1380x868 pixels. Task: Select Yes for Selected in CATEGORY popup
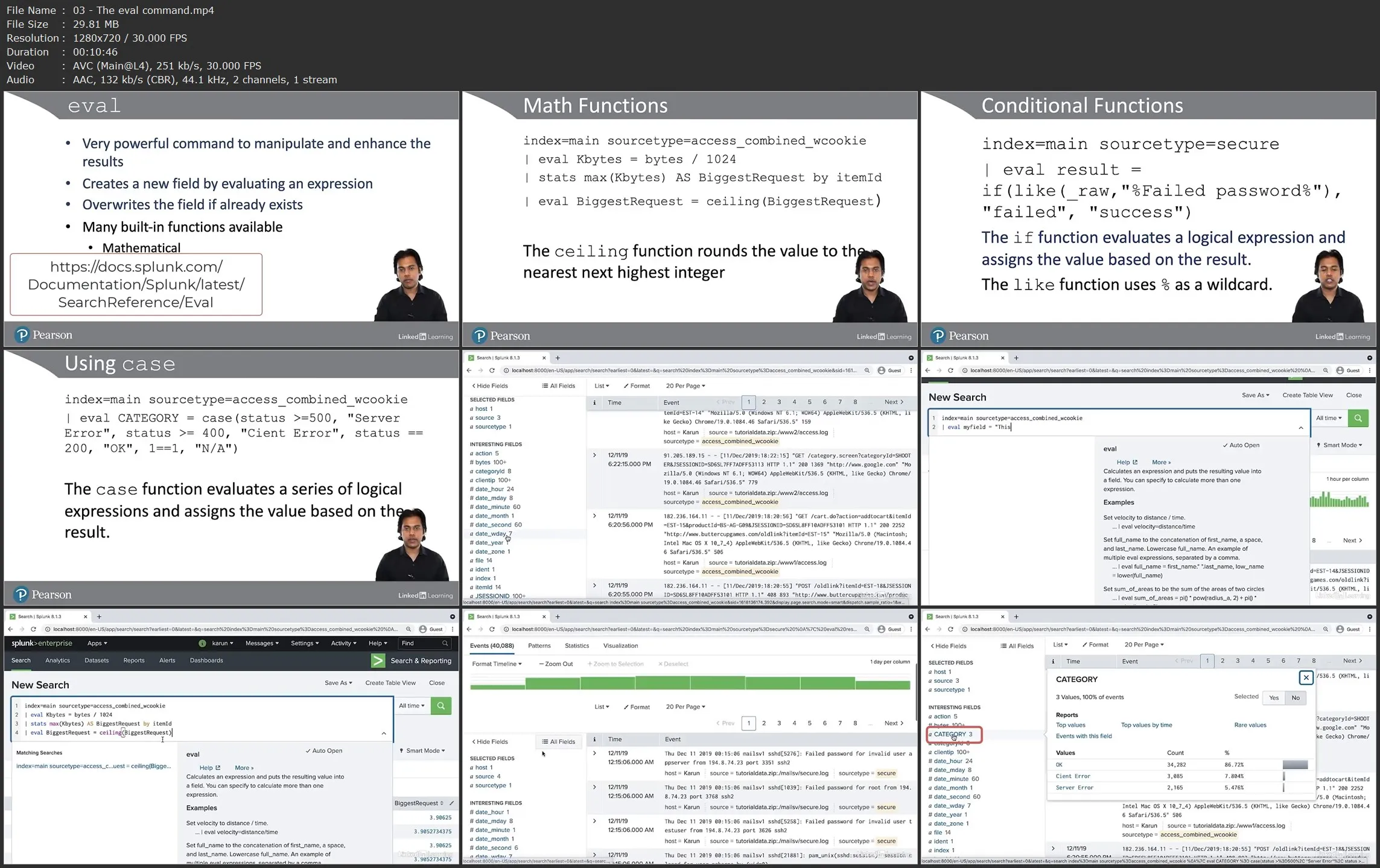[1273, 698]
